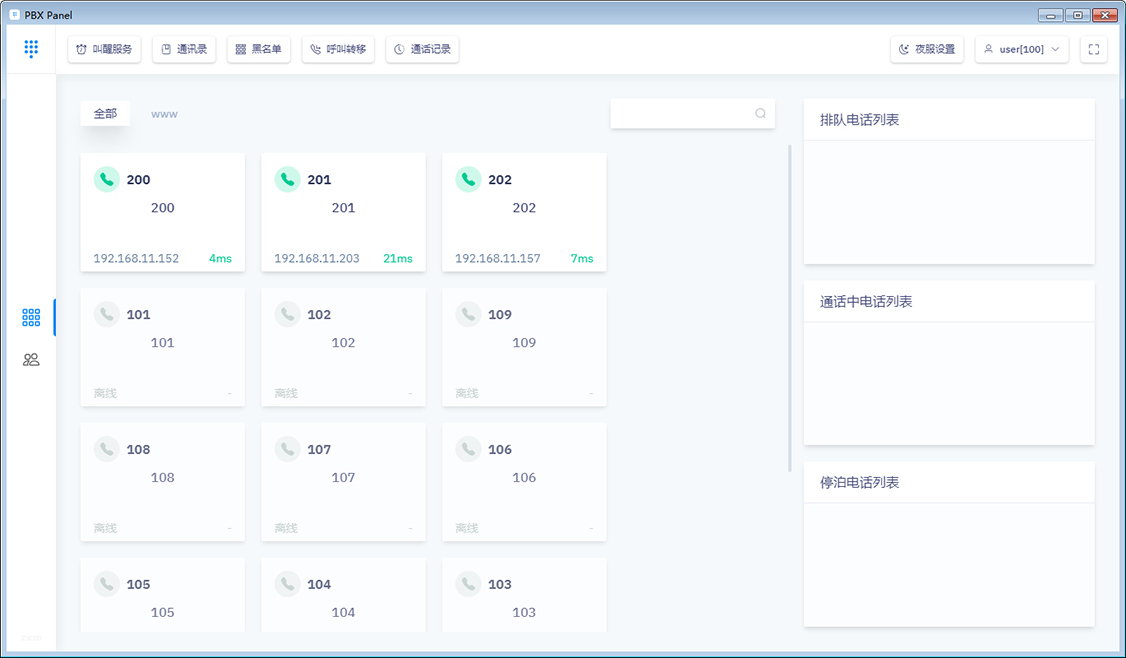Click green phone icon for extension 202
1126x658 pixels.
(x=469, y=180)
